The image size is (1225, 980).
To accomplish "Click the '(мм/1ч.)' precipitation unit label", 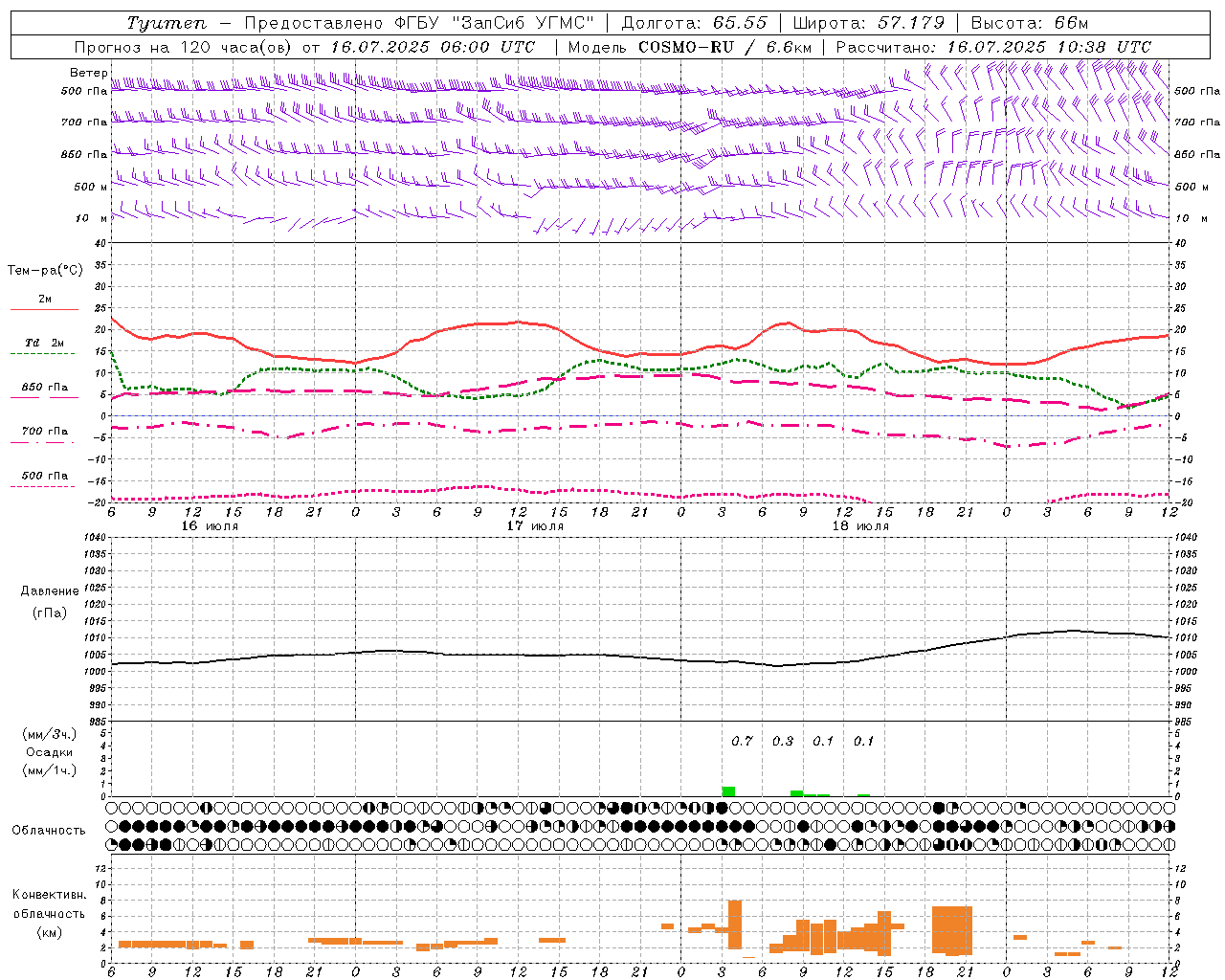I will (49, 771).
